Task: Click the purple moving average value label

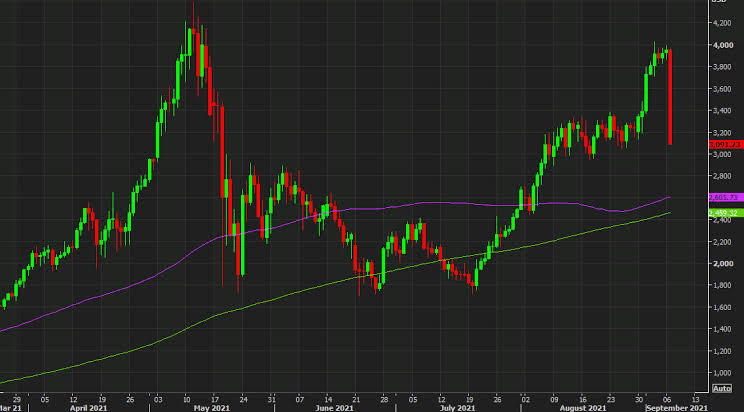Action: point(723,197)
